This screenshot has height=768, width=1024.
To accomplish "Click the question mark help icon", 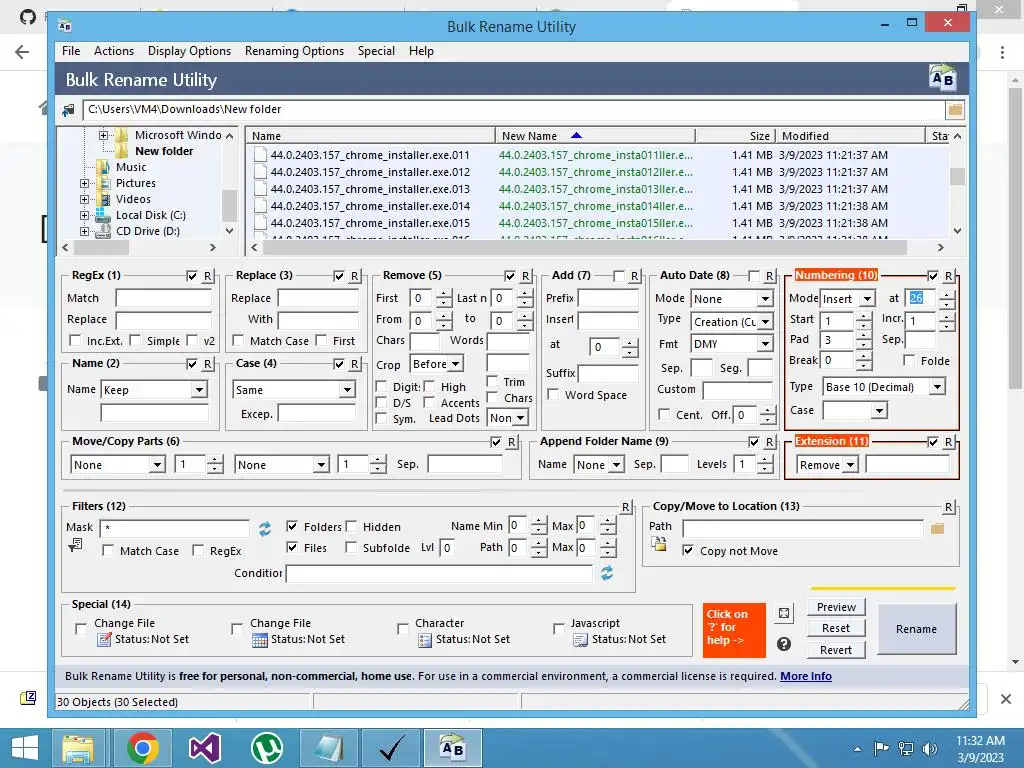I will coord(784,645).
